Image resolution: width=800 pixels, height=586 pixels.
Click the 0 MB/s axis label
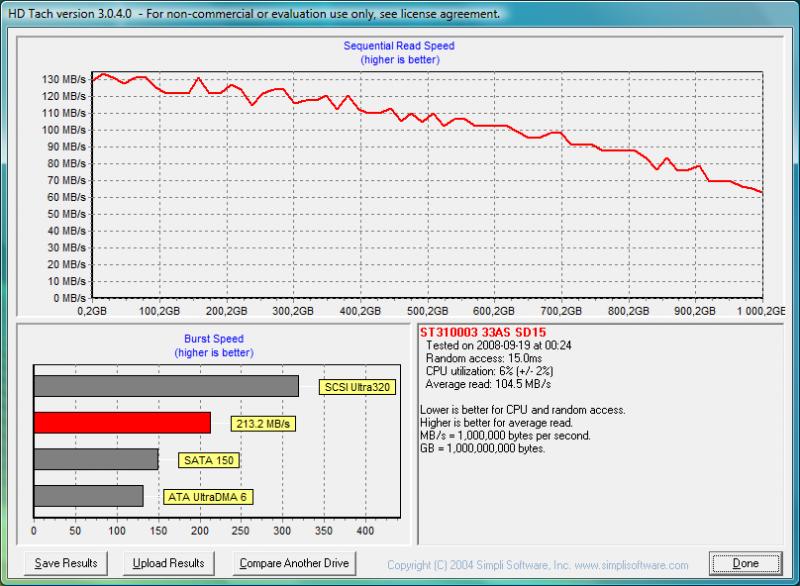point(69,298)
